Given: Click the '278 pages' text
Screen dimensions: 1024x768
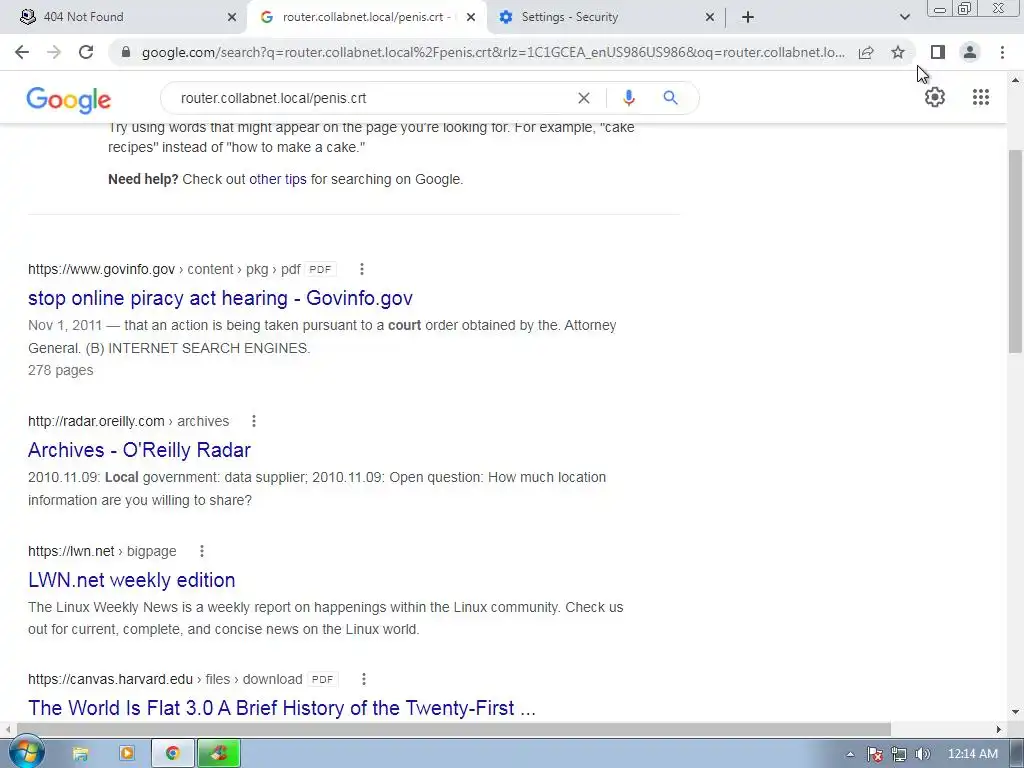Looking at the screenshot, I should [61, 370].
